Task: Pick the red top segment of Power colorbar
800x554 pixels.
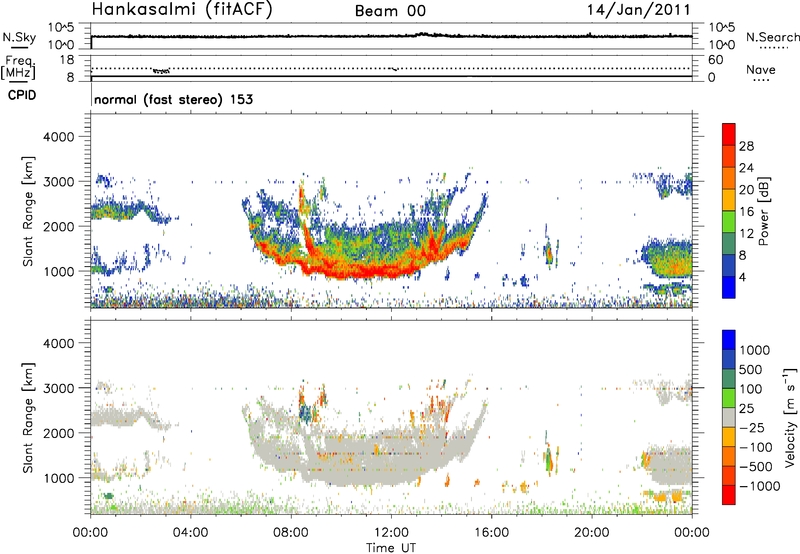Action: tap(729, 134)
